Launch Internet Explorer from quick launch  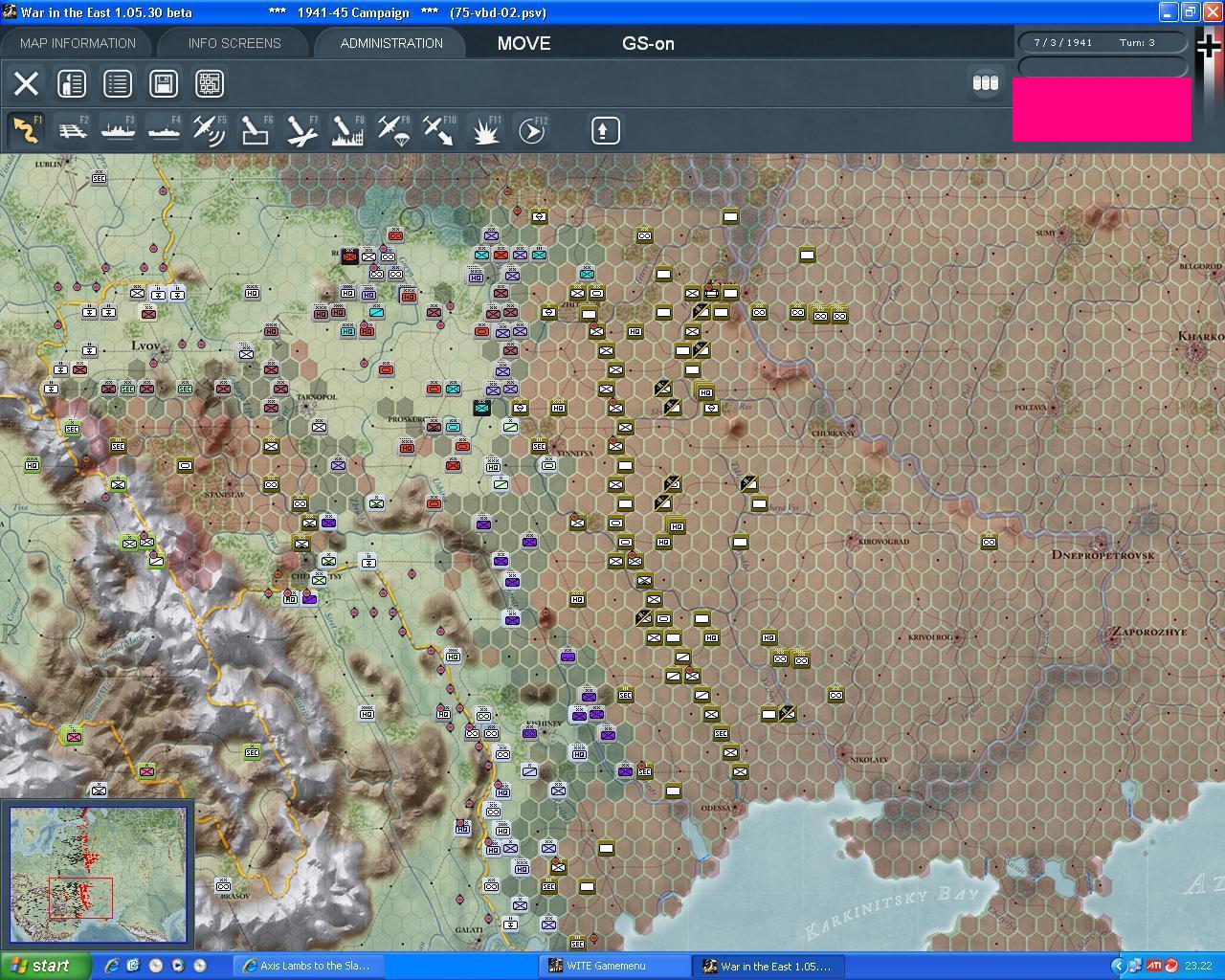(x=111, y=966)
